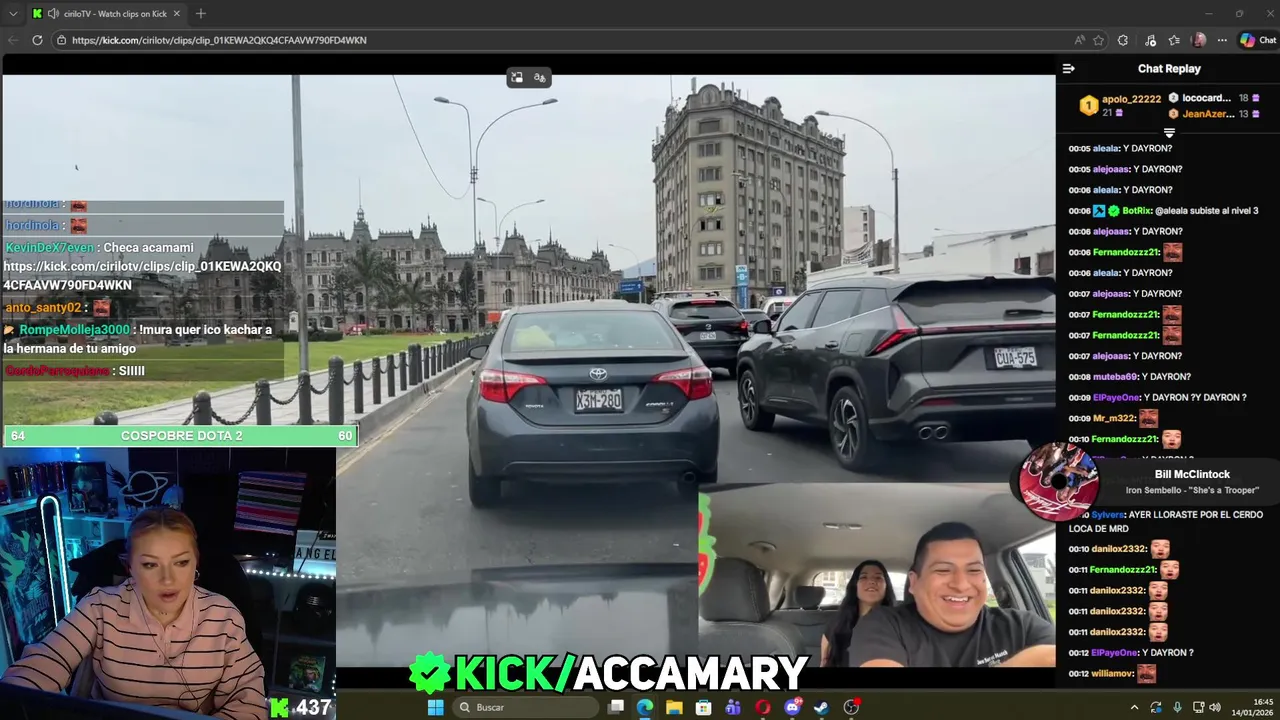Open network settings tray icon
Screen dimensions: 1280x720
pos(1198,707)
